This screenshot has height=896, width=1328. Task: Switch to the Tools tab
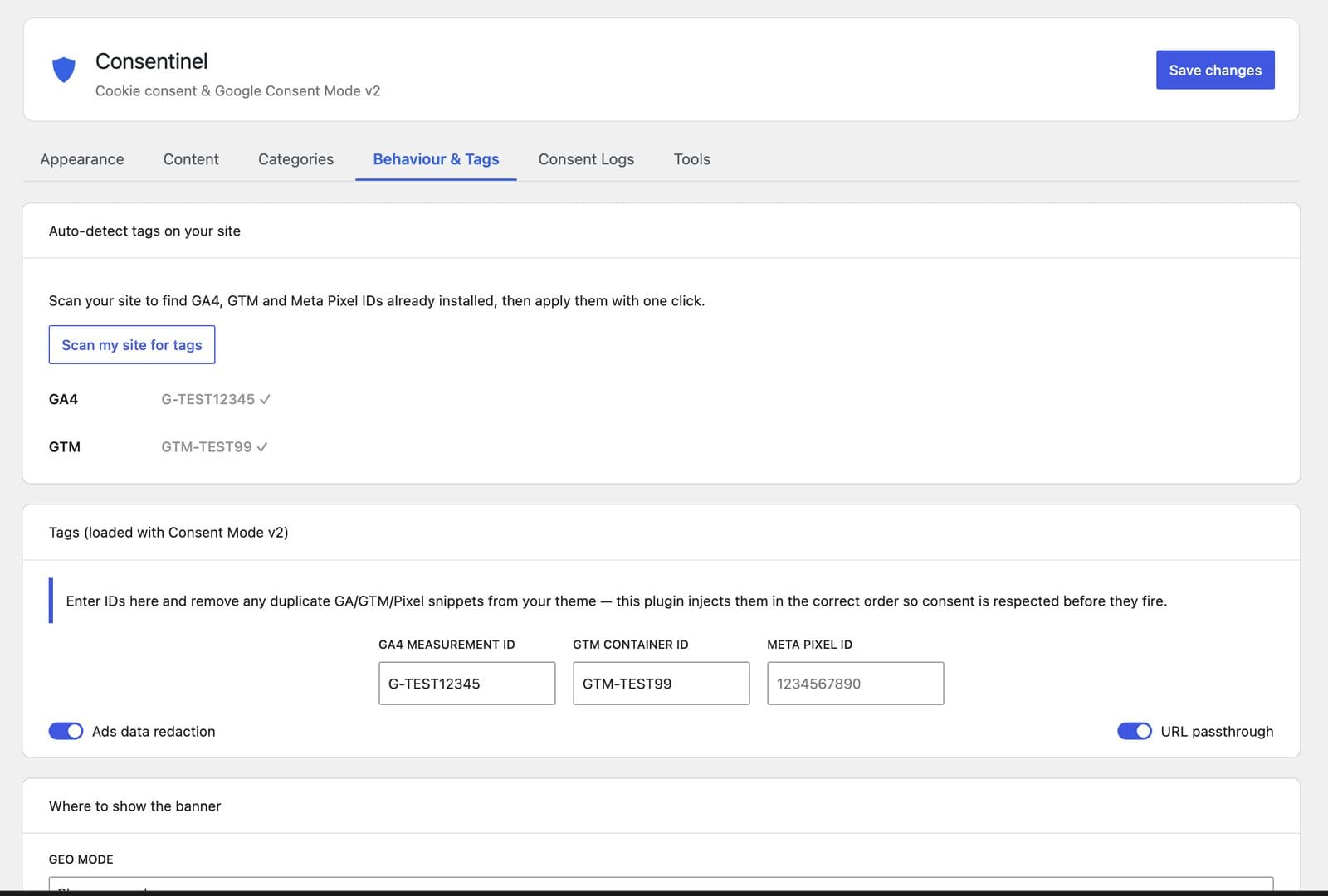point(691,159)
